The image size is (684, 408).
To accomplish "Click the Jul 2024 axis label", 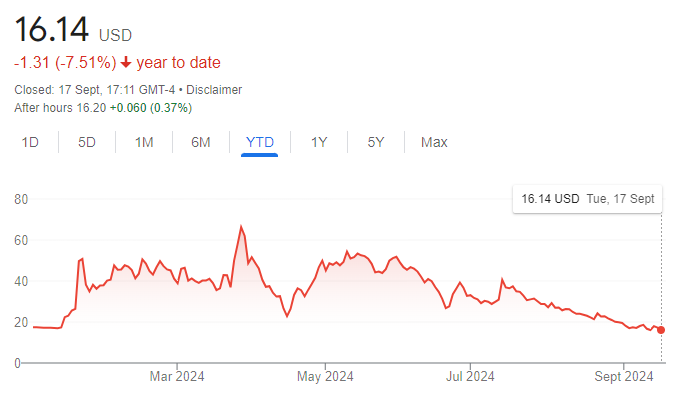I will click(470, 377).
